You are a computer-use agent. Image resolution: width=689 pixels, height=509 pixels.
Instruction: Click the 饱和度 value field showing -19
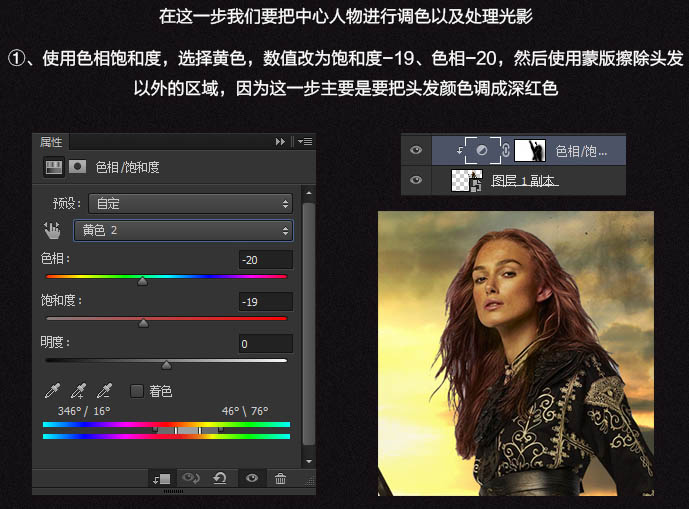coord(265,302)
